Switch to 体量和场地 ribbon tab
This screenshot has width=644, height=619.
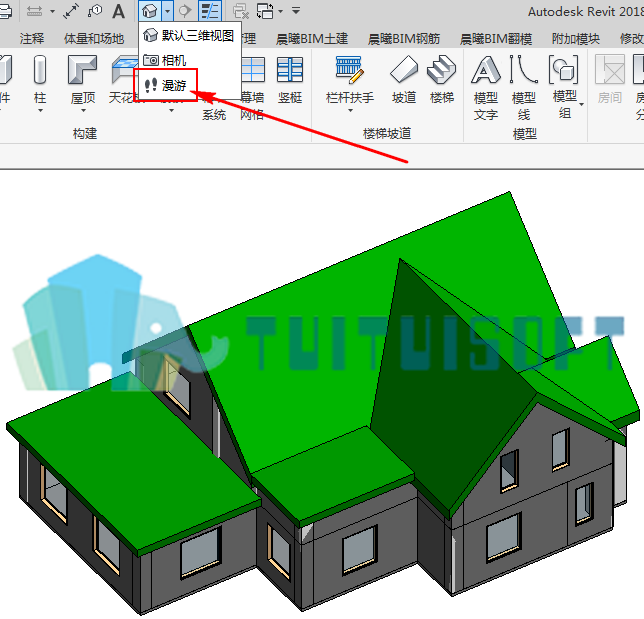[94, 39]
